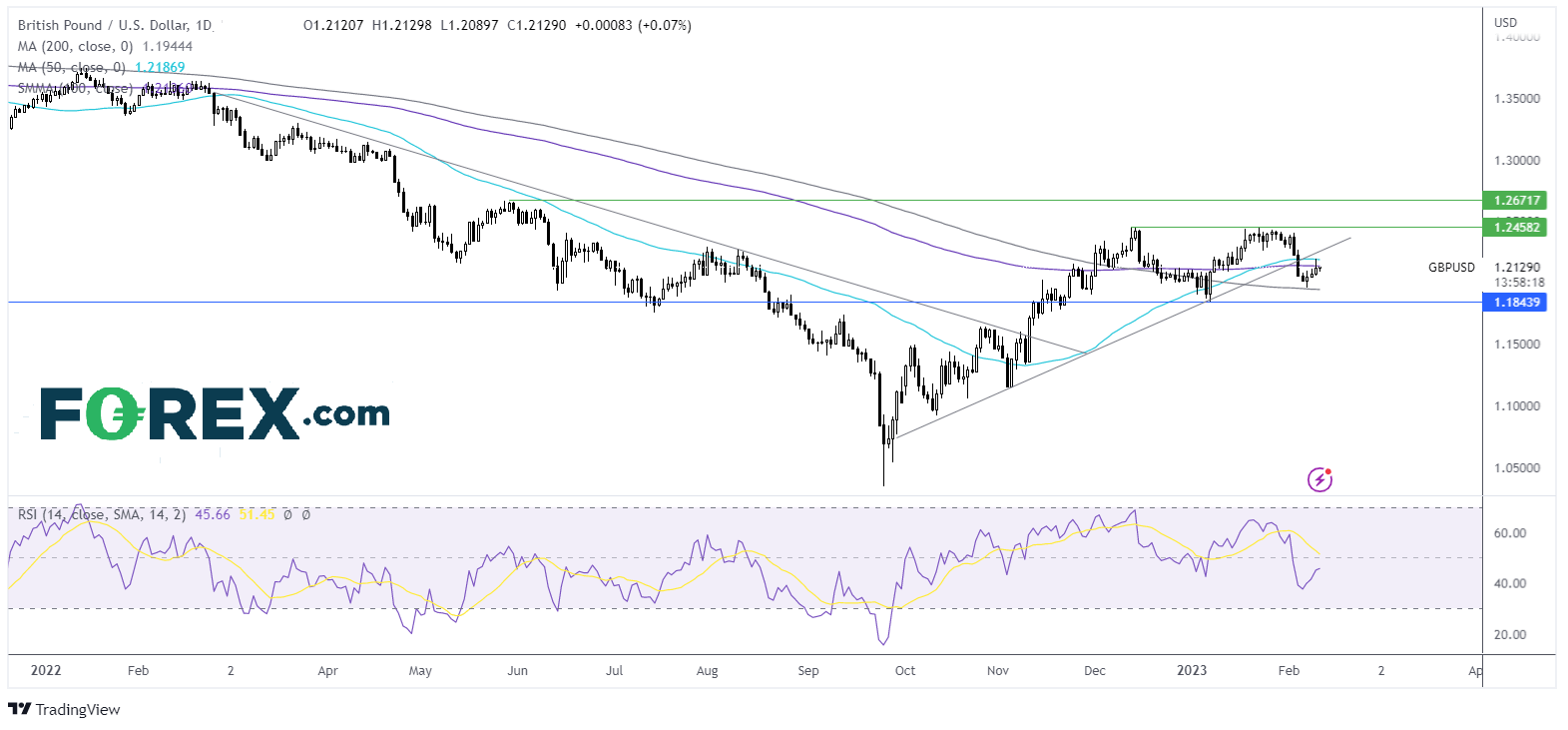The height and width of the screenshot is (730, 1568).
Task: Click the 2023 label on time axis
Action: click(x=1192, y=670)
